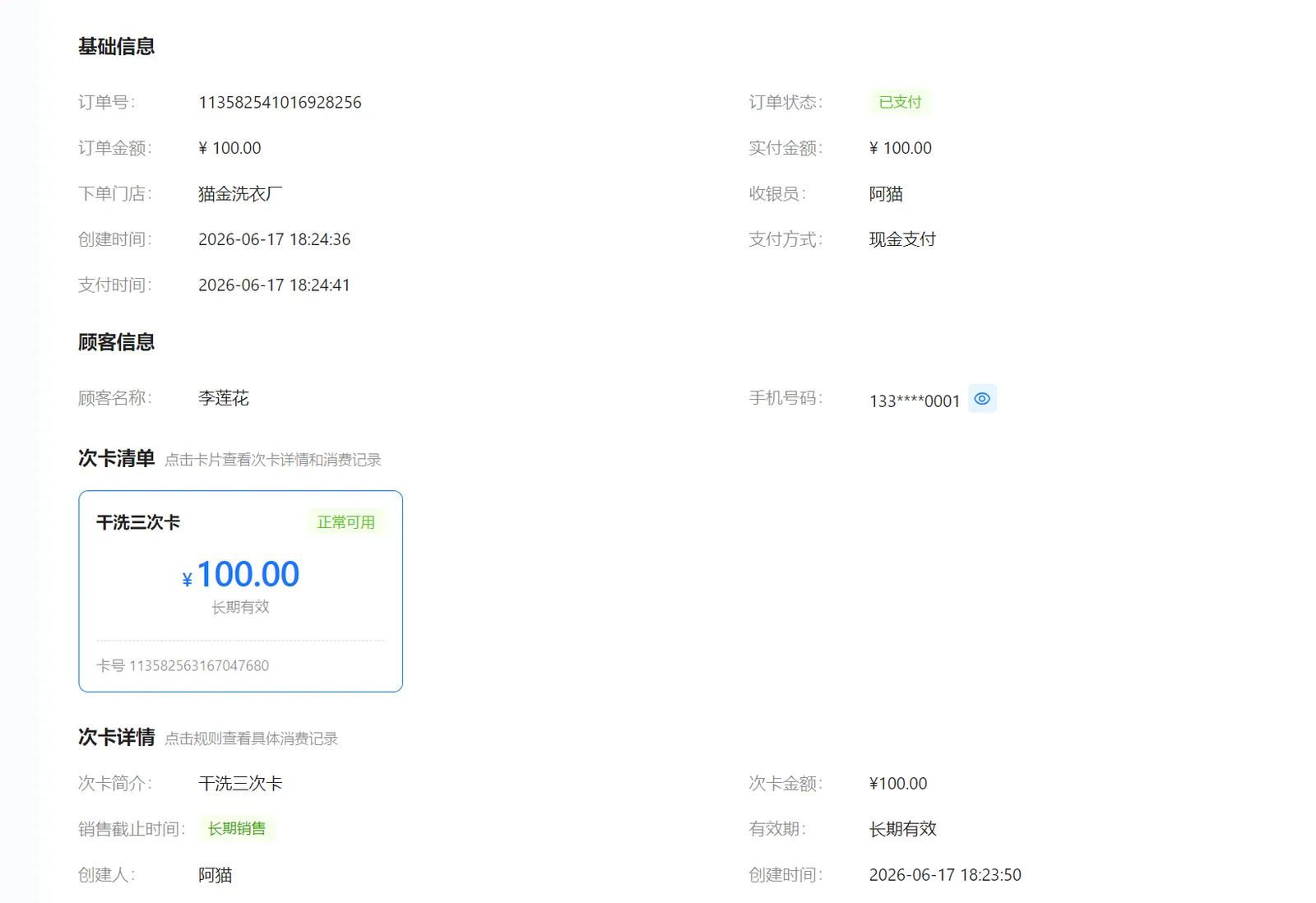
Task: Click the card number 113582563167047680
Action: (x=199, y=665)
